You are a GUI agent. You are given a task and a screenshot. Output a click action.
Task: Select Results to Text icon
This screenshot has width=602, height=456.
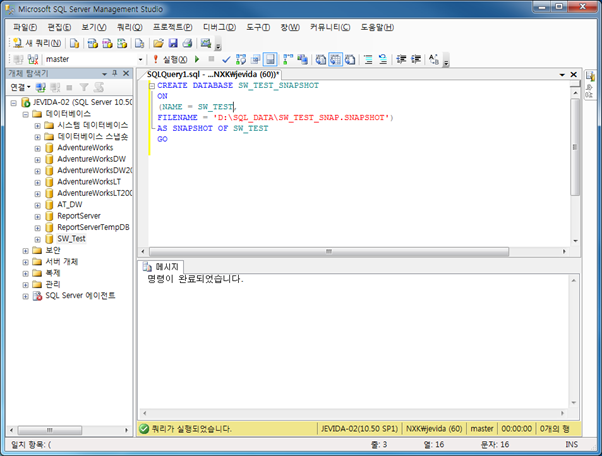tap(321, 59)
